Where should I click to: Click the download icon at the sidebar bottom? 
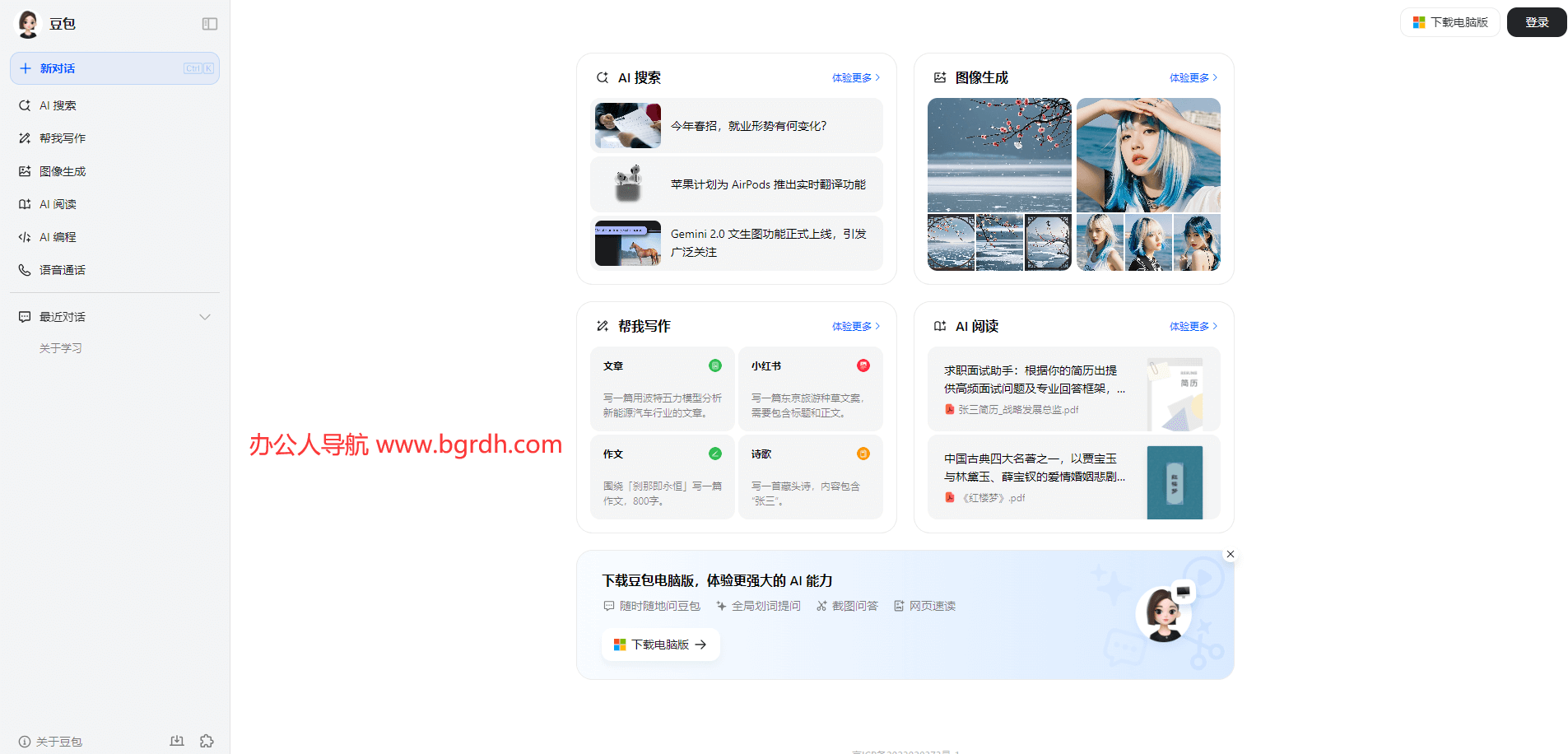[x=177, y=741]
